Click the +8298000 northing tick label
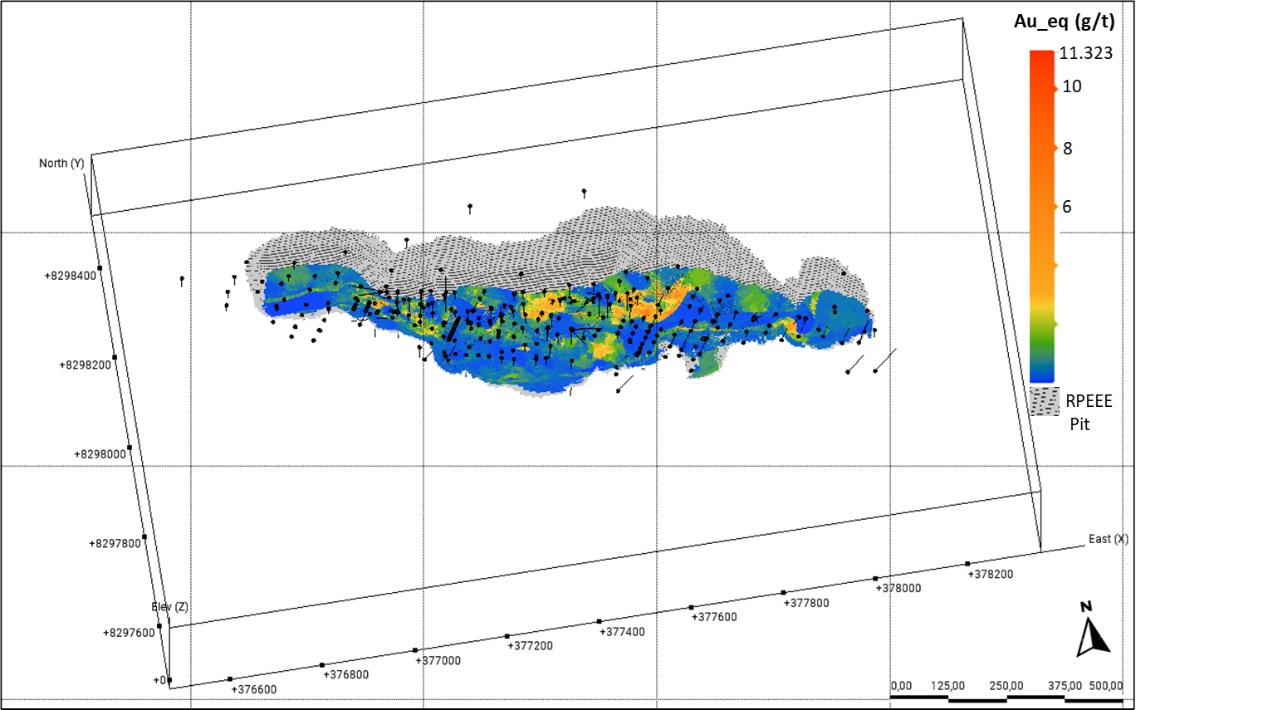1263x710 pixels. 99,454
